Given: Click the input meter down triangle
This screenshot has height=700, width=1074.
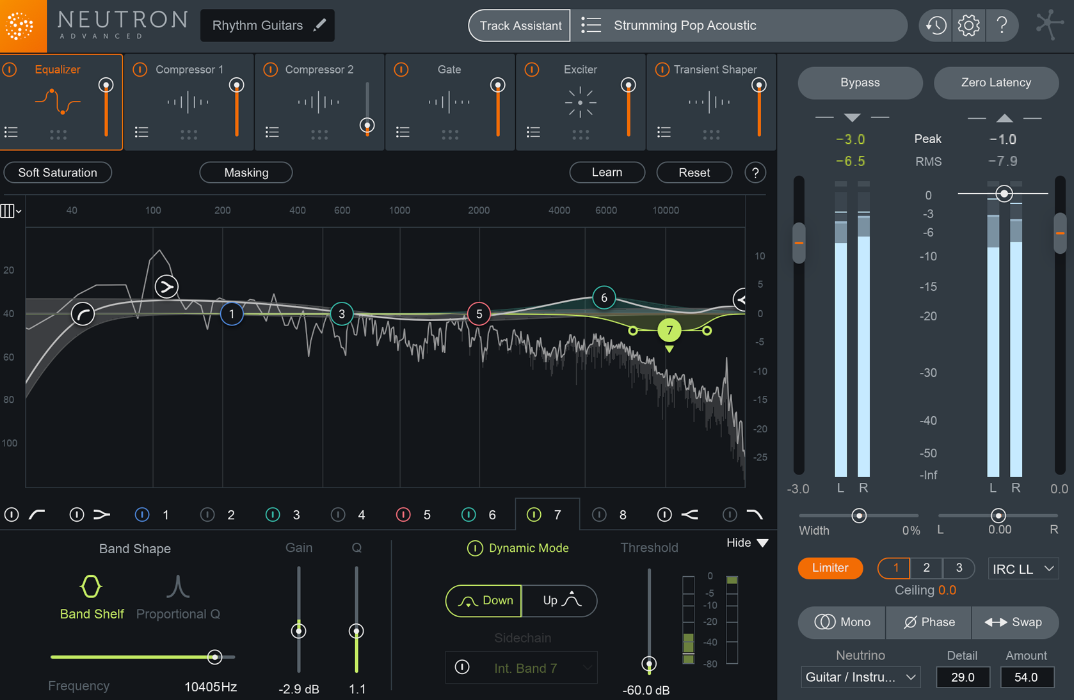Looking at the screenshot, I should [851, 117].
